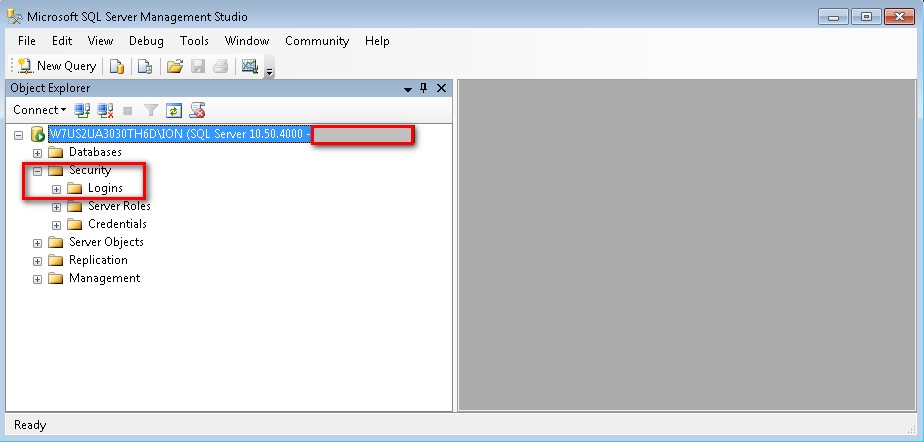Select the Logins tree item
This screenshot has height=442, width=924.
105,188
